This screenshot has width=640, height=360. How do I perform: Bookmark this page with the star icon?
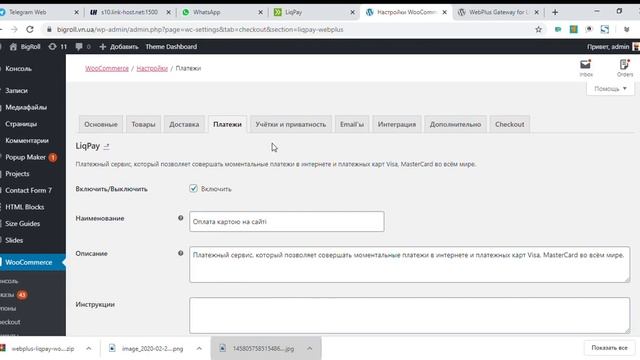pyautogui.click(x=538, y=29)
